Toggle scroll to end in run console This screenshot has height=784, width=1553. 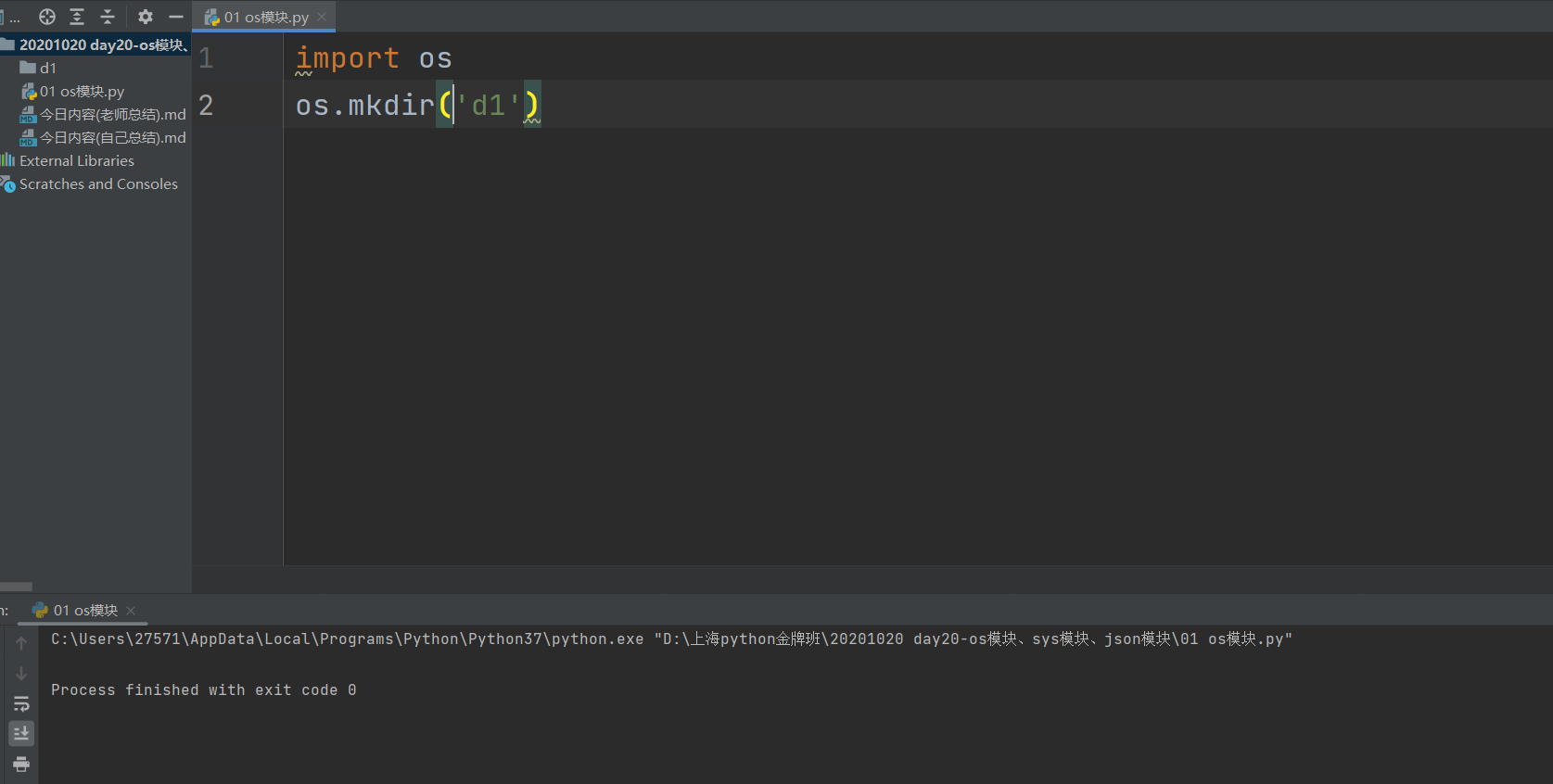click(x=21, y=734)
